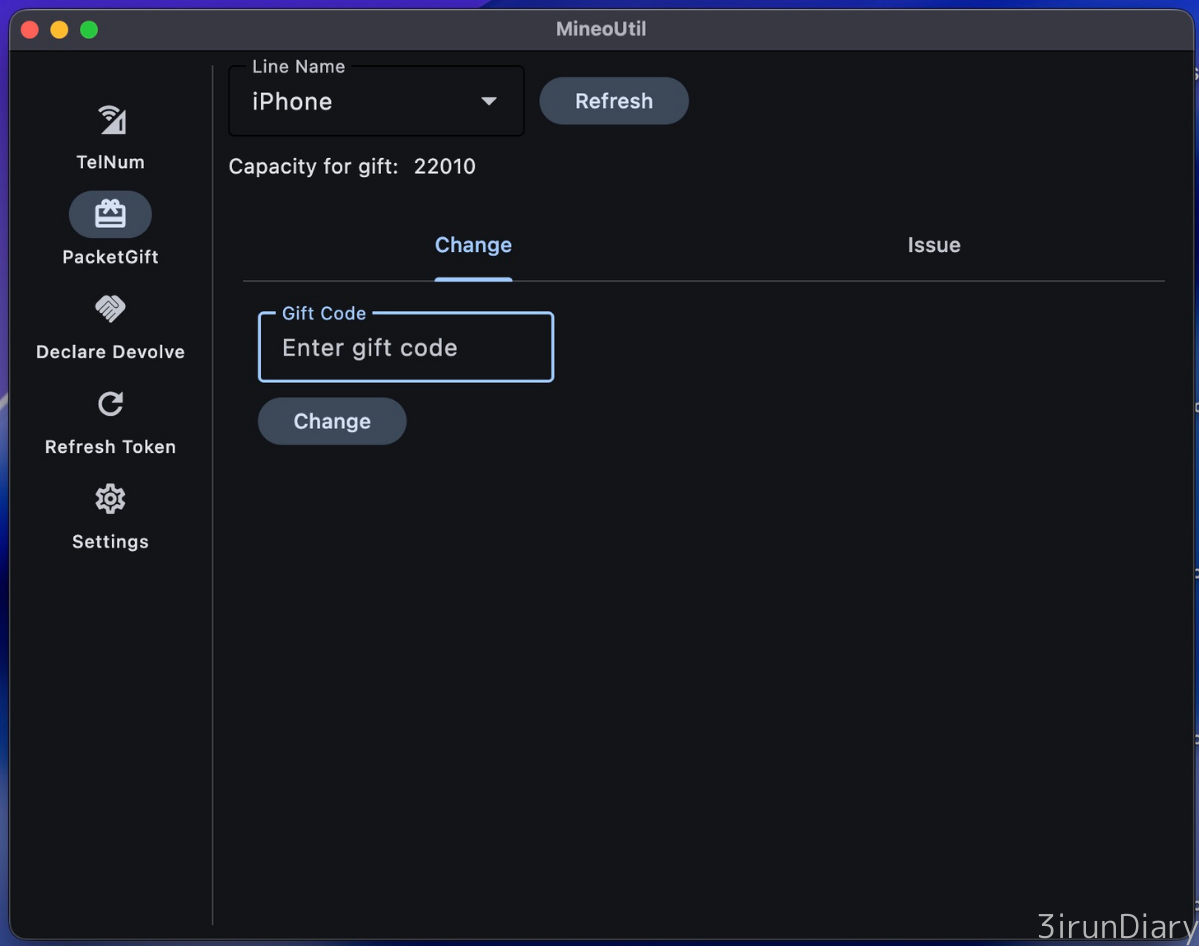Switch to the Issue tab
Screen dimensions: 1200x946
click(x=933, y=246)
